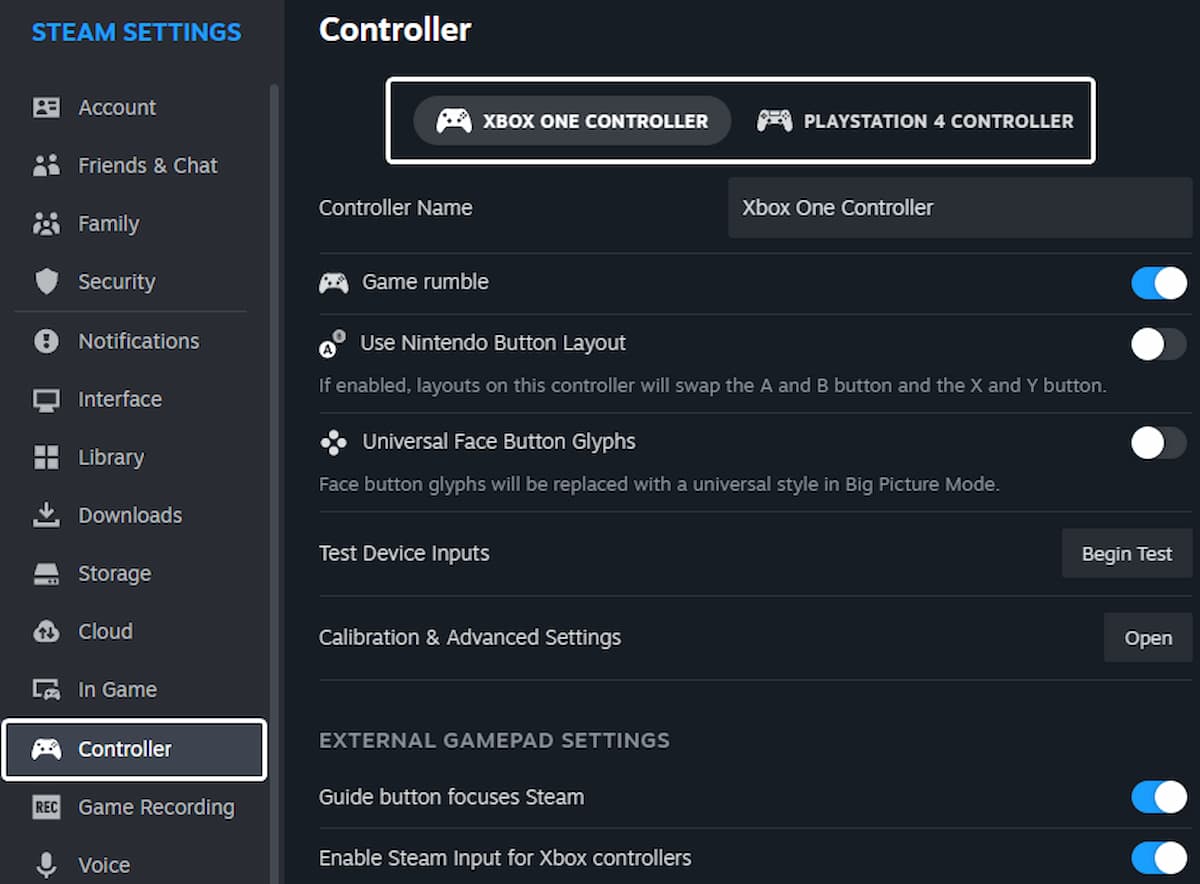Open the Friends & Chat settings section

tap(46, 165)
